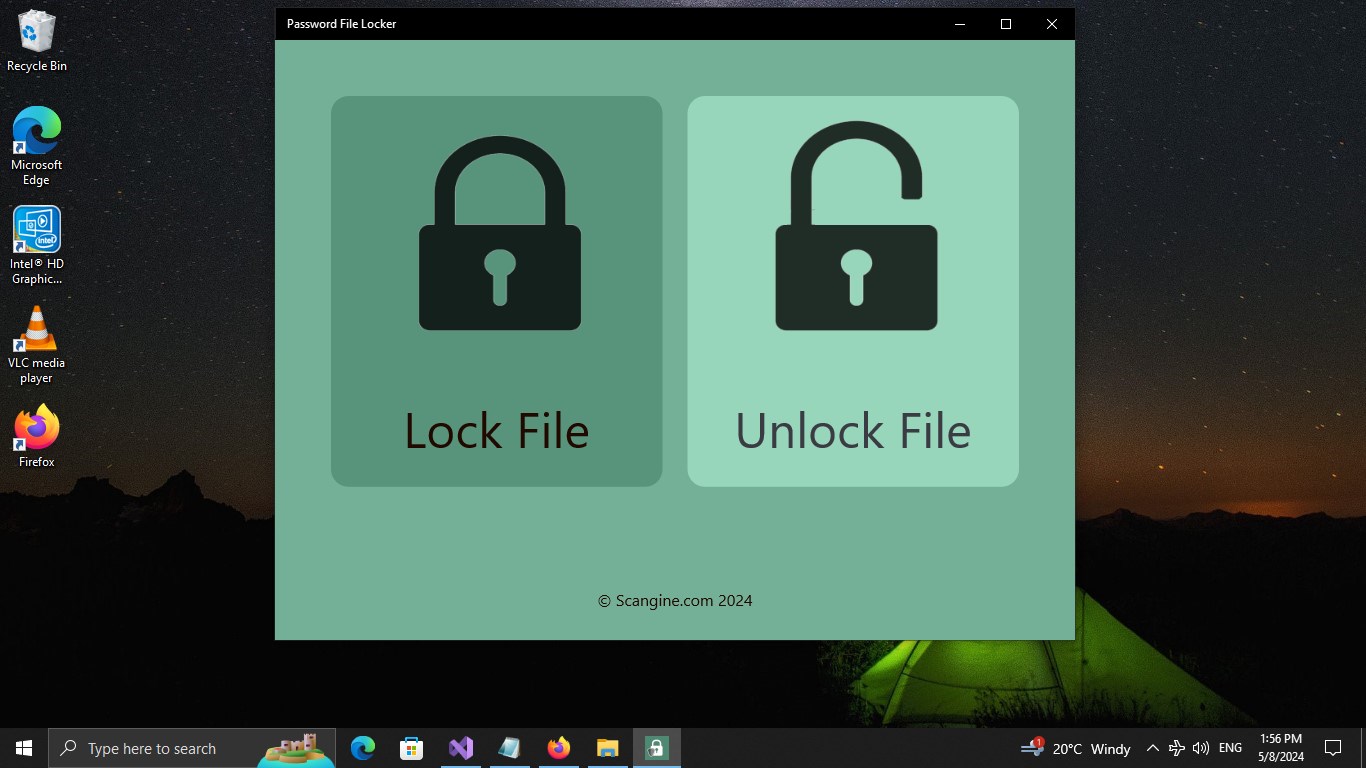Image resolution: width=1366 pixels, height=768 pixels.
Task: Open the Action Center notifications
Action: [x=1333, y=747]
